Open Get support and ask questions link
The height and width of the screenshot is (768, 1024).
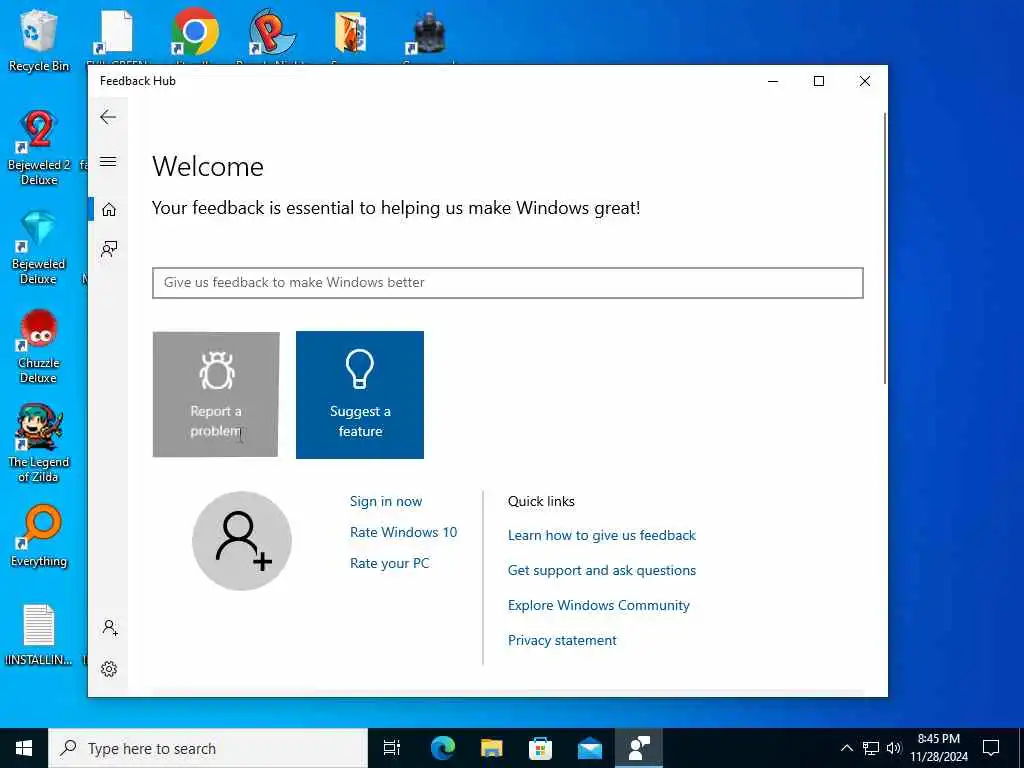601,570
